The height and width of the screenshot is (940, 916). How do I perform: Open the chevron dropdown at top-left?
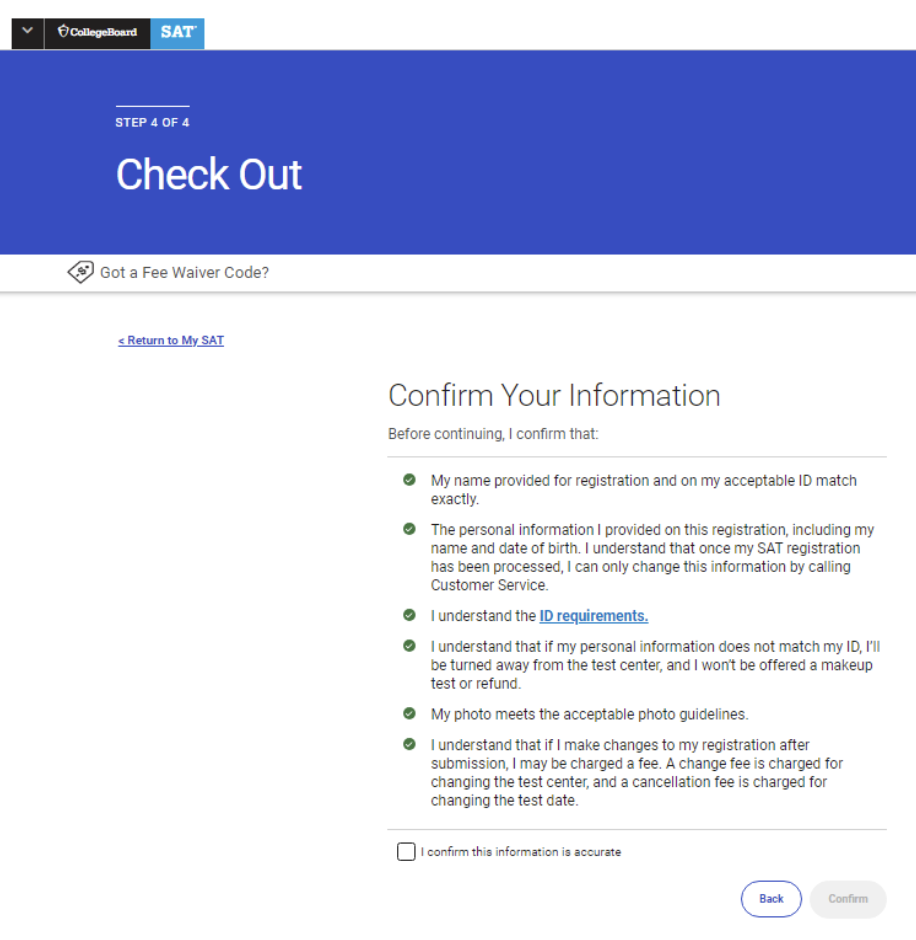[26, 32]
